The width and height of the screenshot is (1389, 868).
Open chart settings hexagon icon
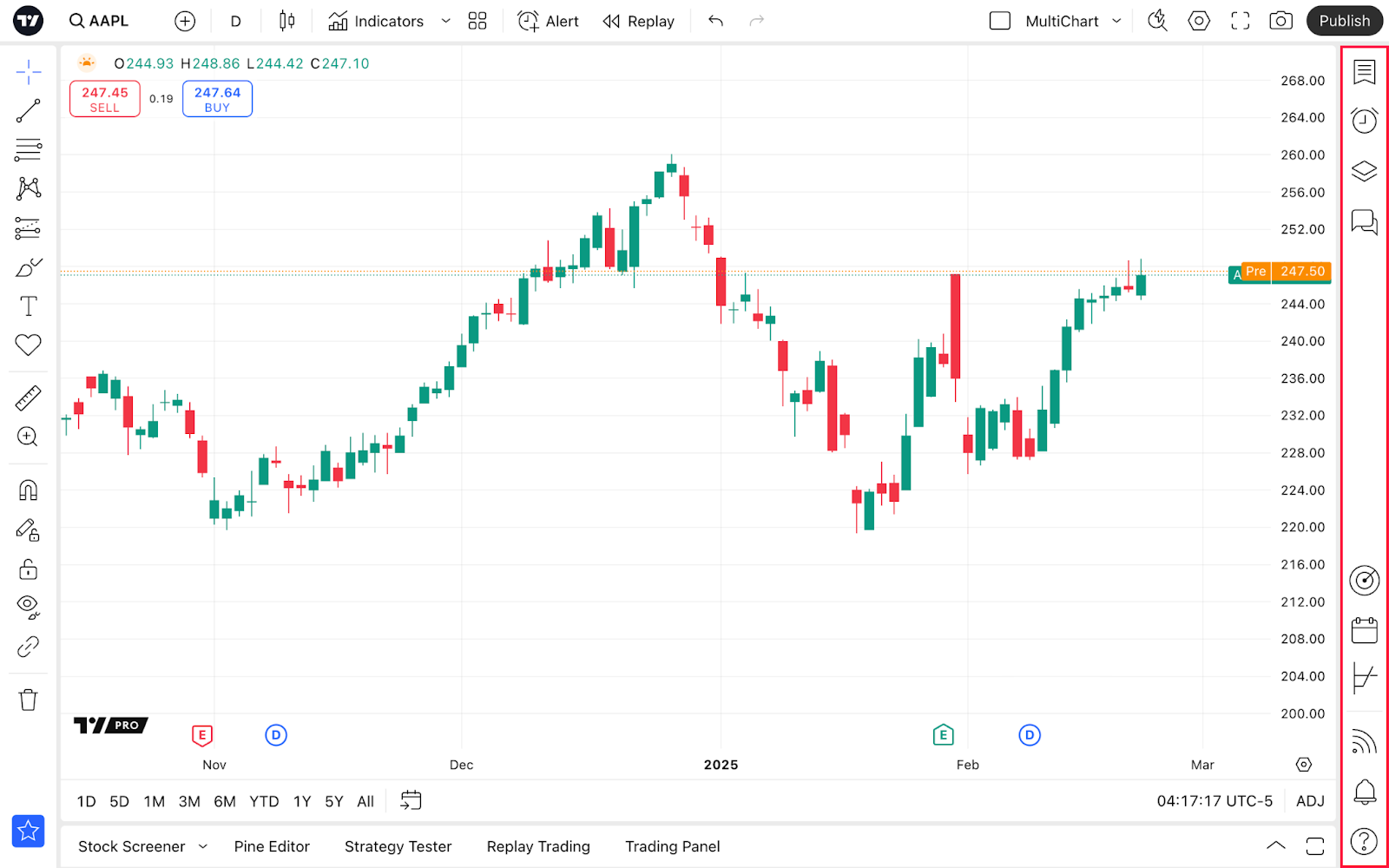(x=1199, y=21)
